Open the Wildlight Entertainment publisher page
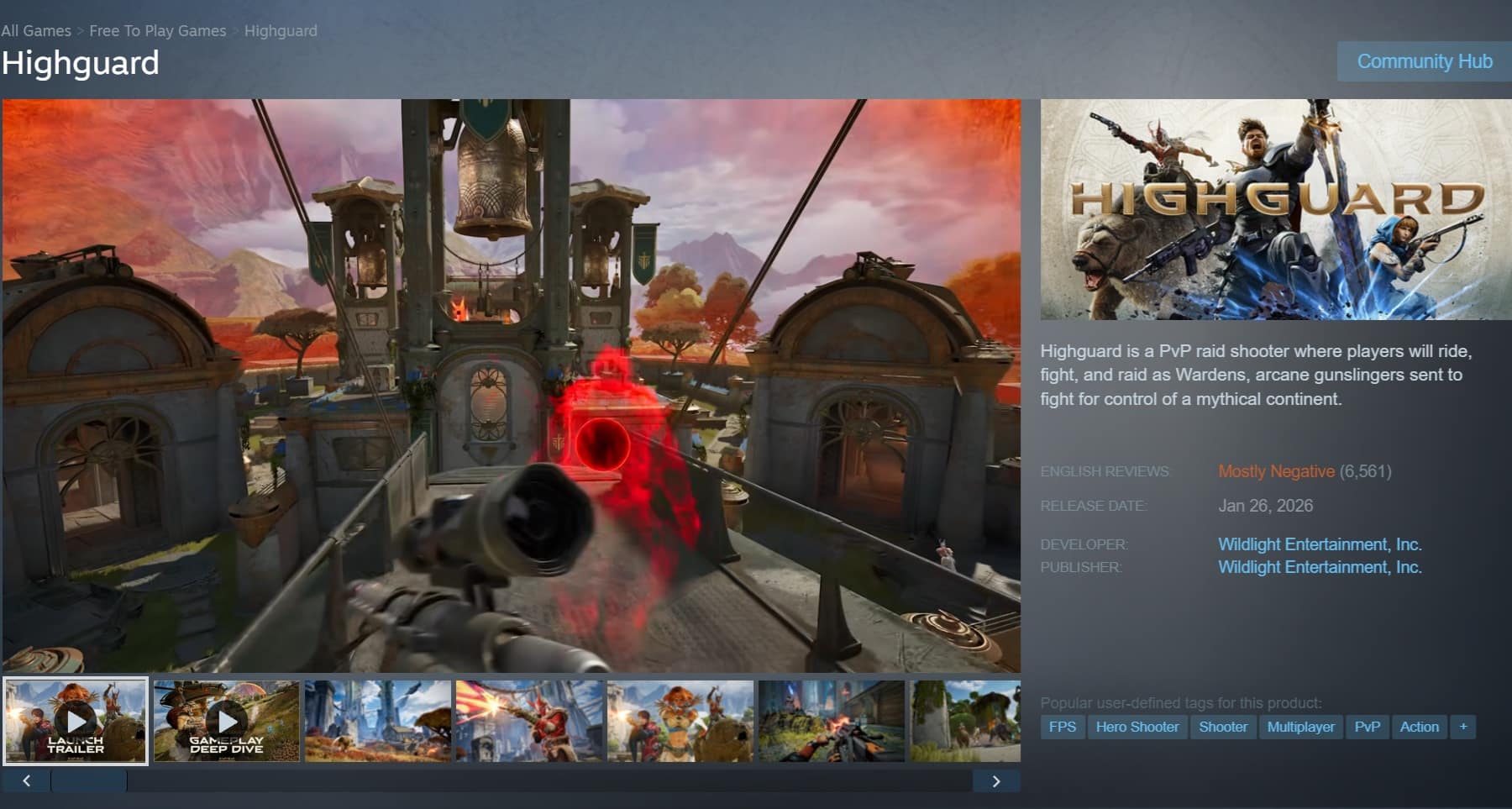1512x809 pixels. 1320,567
